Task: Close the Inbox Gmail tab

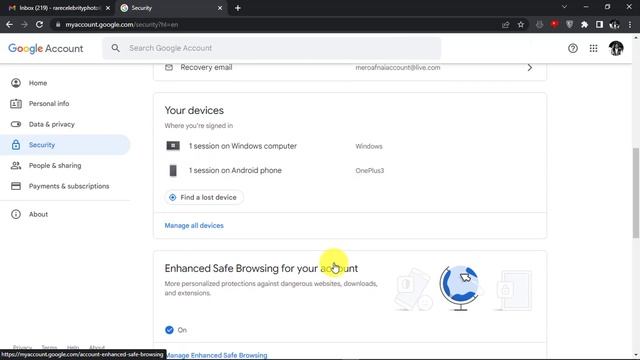Action: pyautogui.click(x=108, y=8)
